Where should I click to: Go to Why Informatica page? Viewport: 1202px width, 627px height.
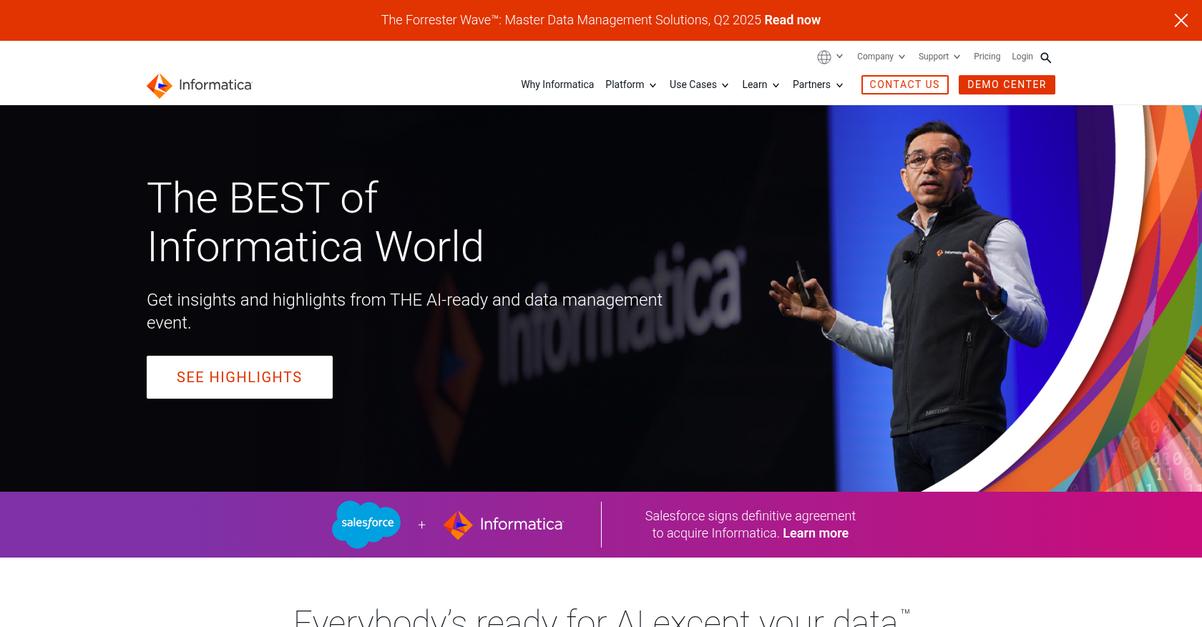pos(557,85)
